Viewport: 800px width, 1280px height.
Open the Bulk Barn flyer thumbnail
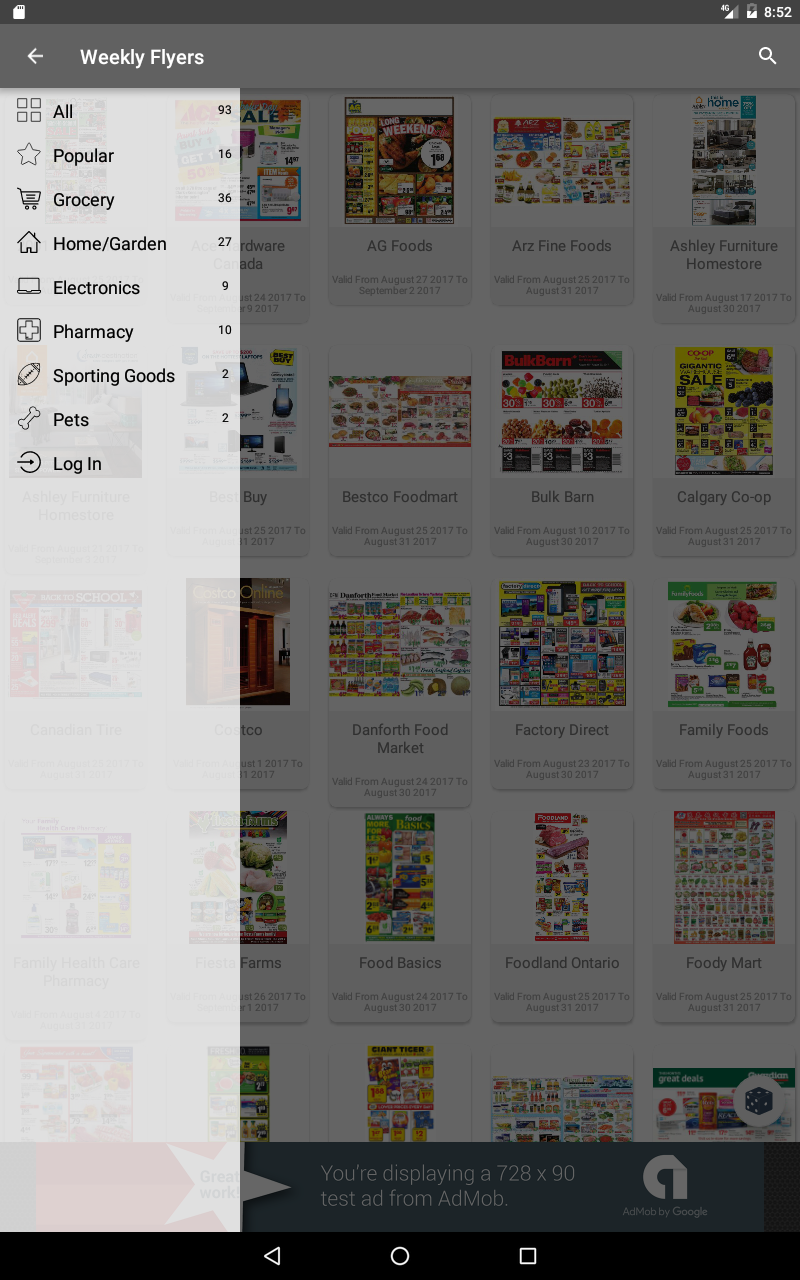point(562,412)
